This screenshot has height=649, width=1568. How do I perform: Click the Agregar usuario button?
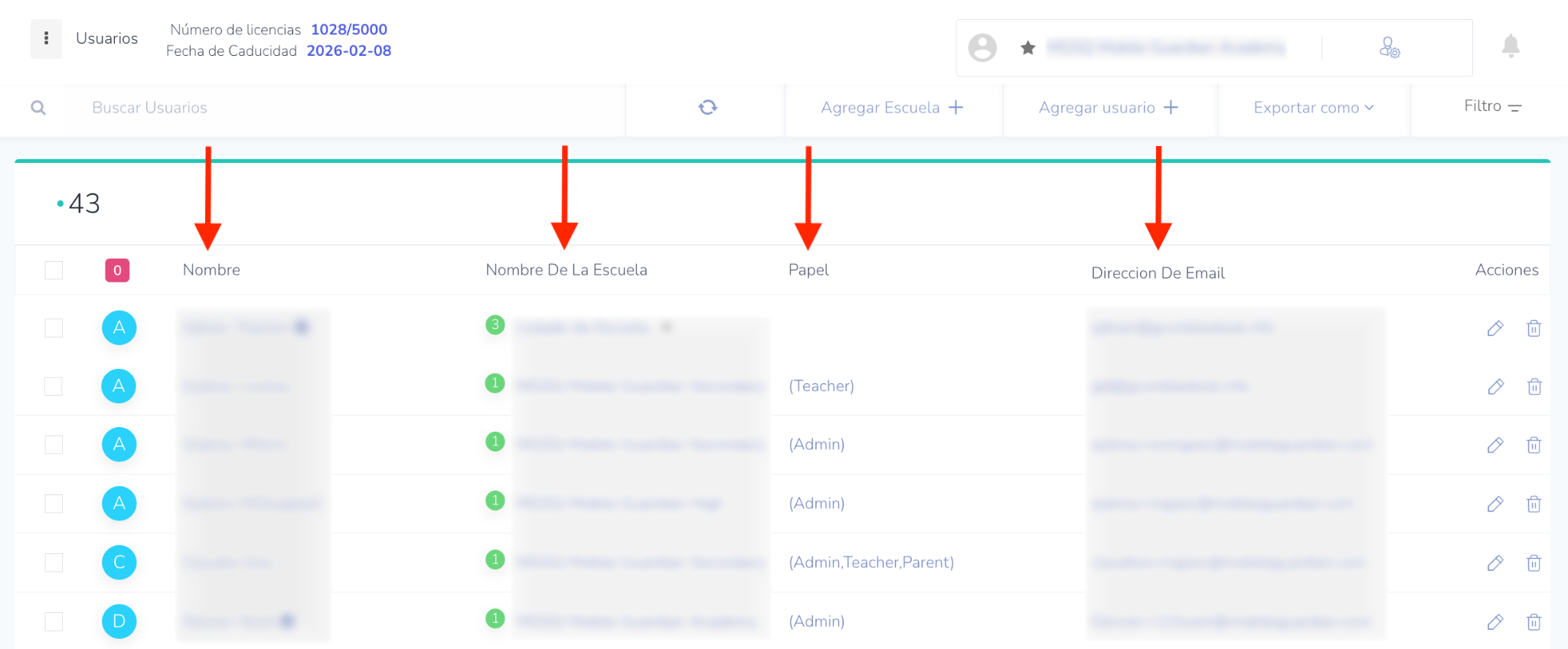[1108, 108]
